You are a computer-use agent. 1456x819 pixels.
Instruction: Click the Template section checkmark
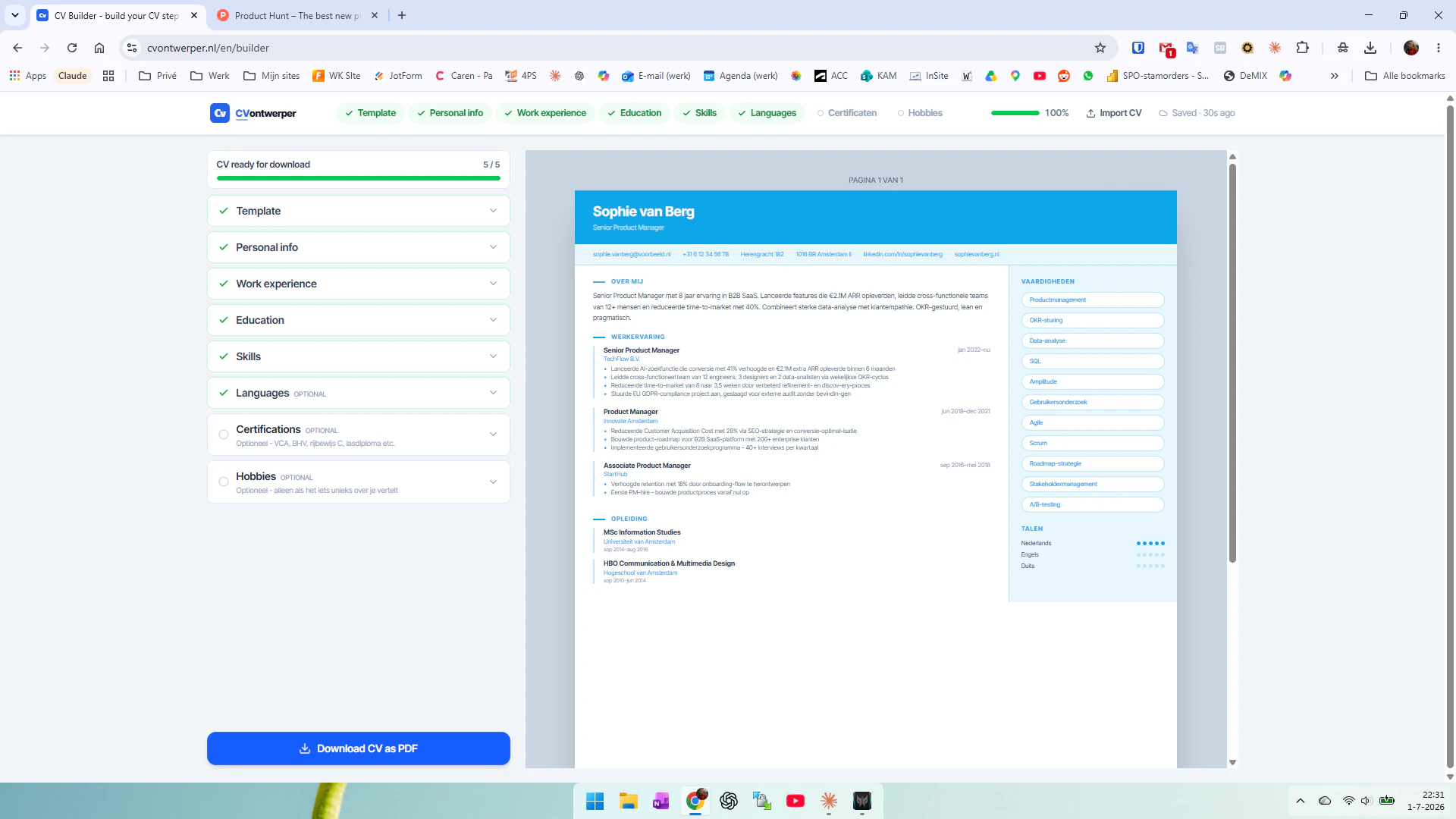pyautogui.click(x=224, y=211)
